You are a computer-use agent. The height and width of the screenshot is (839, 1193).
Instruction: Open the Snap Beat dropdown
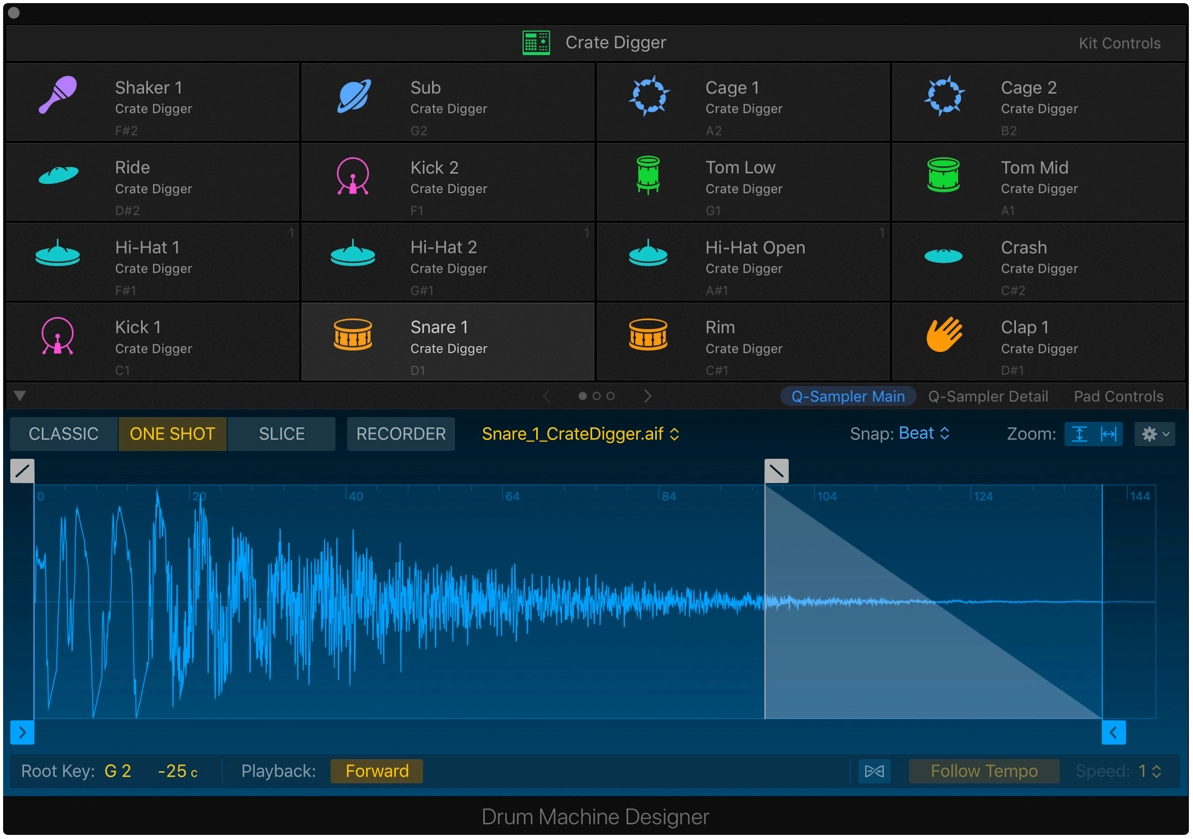tap(923, 434)
